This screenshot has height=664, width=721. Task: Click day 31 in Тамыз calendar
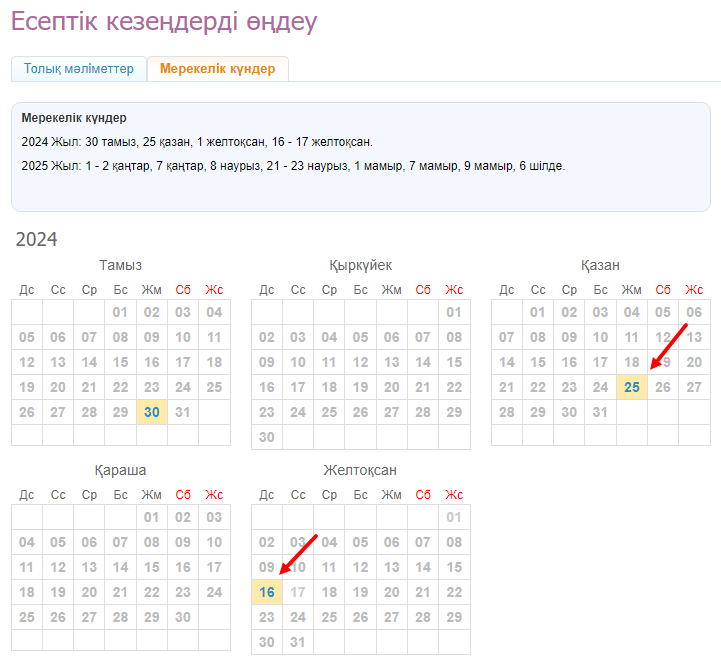pos(183,412)
